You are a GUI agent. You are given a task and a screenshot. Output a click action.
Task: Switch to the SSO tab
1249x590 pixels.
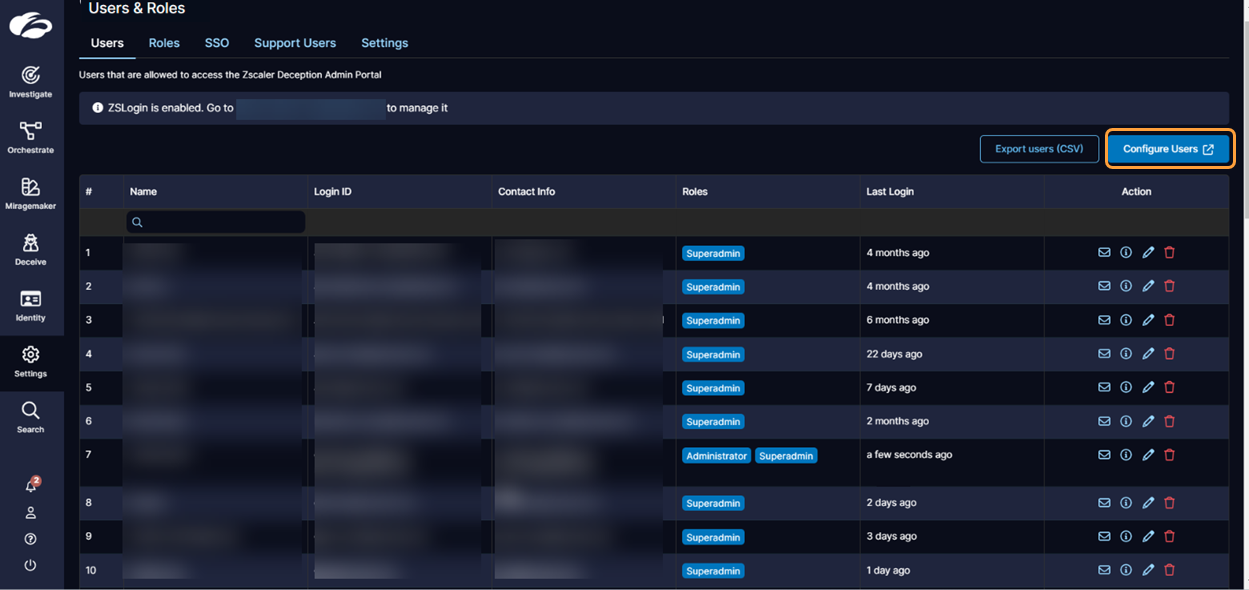(216, 43)
